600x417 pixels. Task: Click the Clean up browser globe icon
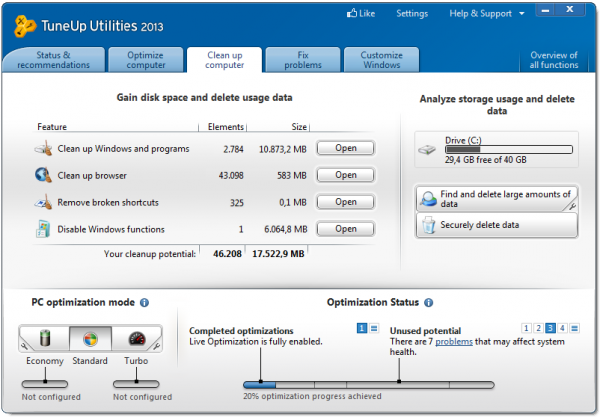tap(43, 175)
